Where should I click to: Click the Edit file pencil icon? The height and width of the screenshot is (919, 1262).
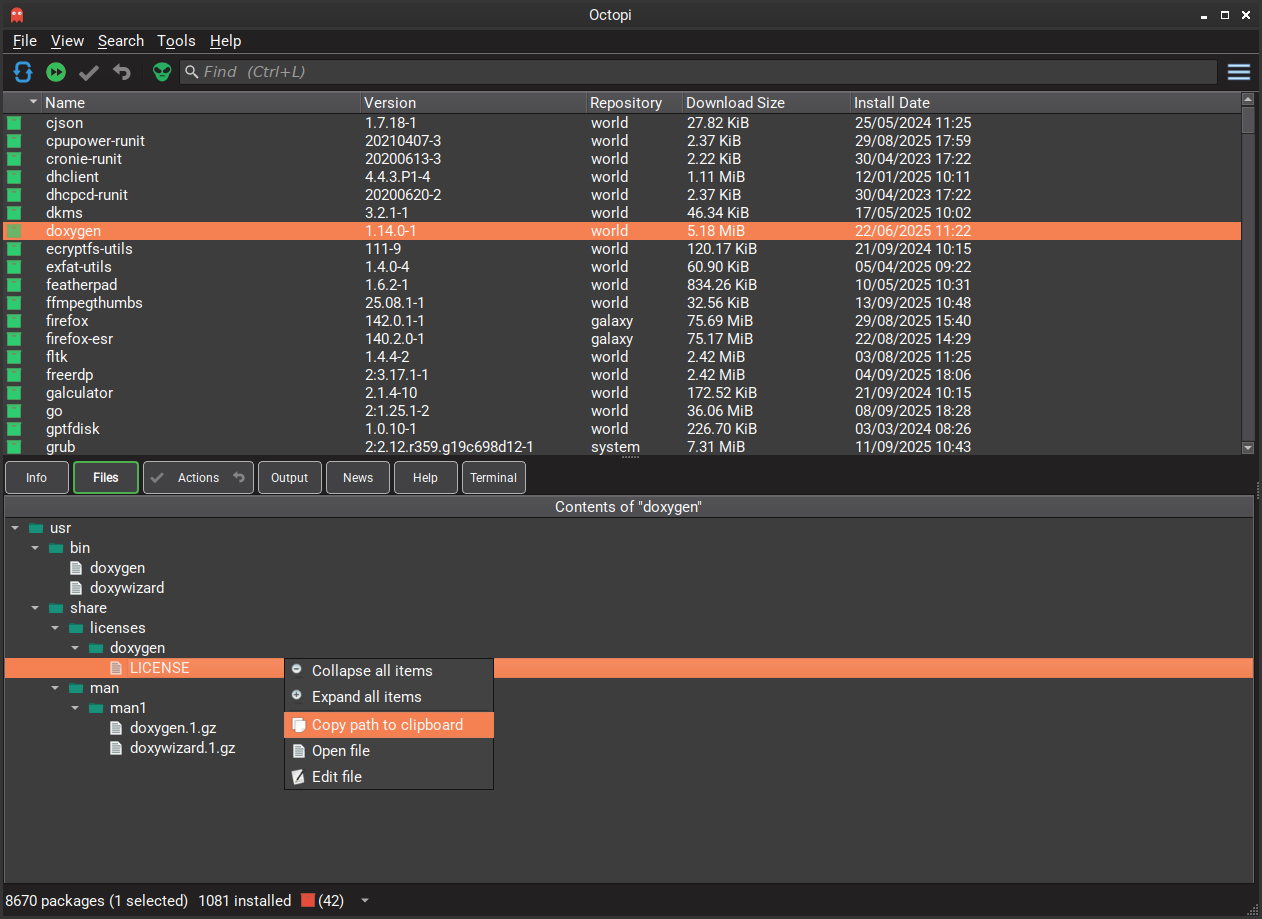pyautogui.click(x=297, y=777)
